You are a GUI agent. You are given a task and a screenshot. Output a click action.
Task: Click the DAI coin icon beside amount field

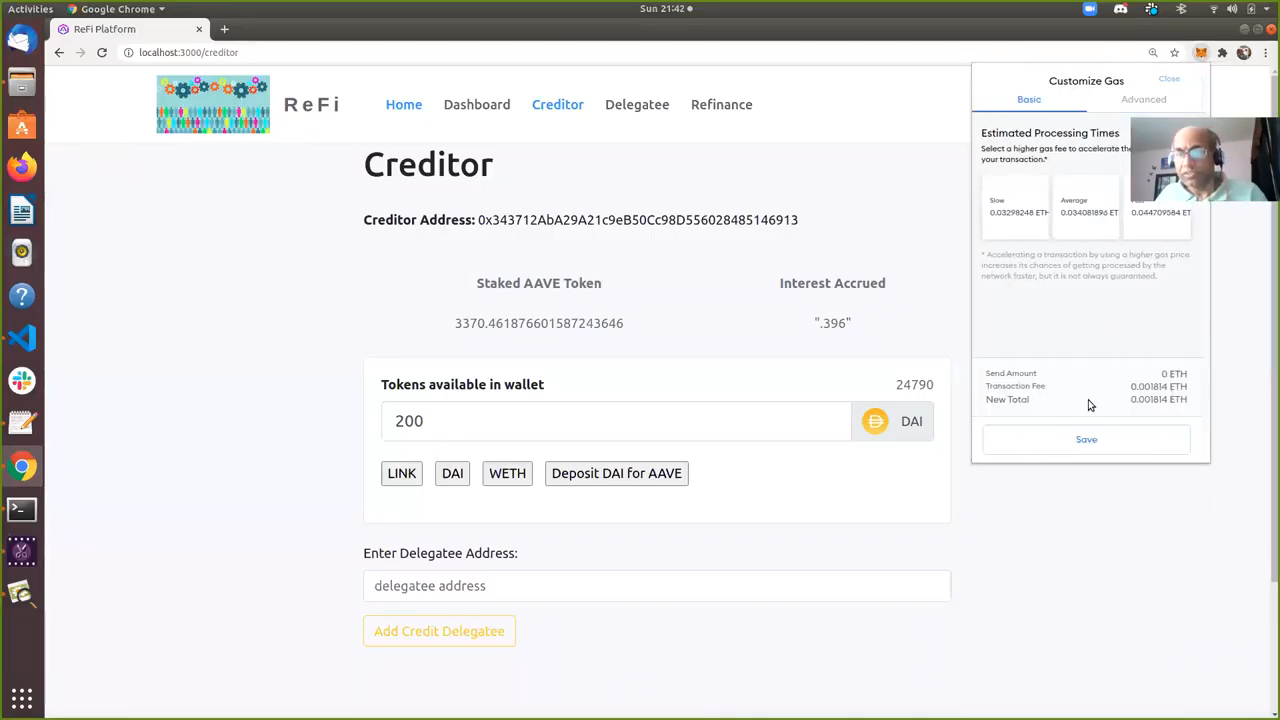click(x=875, y=421)
